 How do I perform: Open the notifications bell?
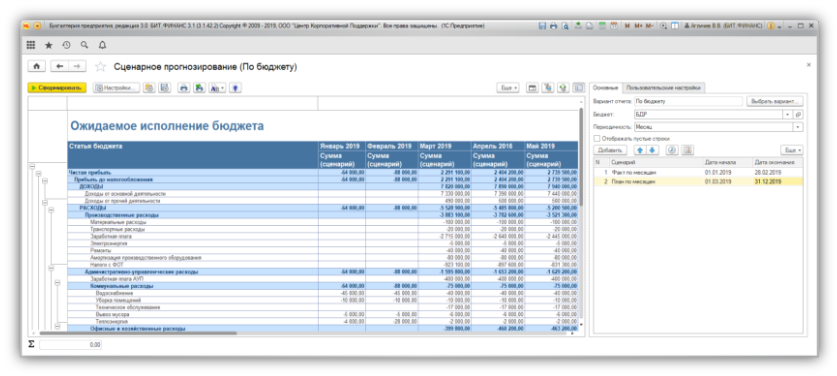click(x=102, y=45)
